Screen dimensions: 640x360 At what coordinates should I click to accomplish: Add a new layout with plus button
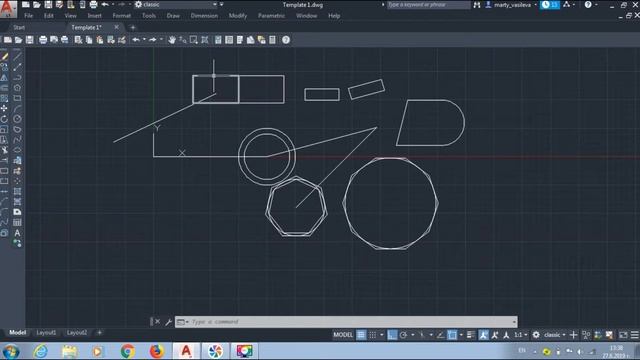tap(99, 333)
